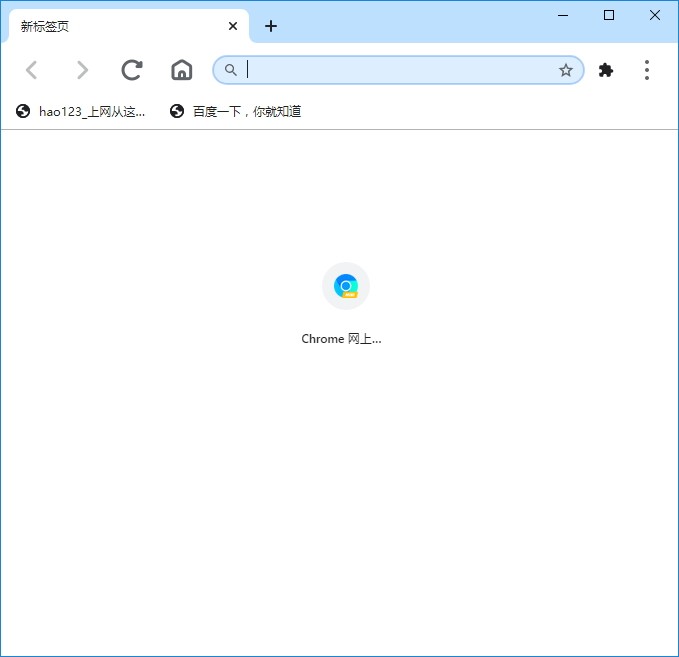679x657 pixels.
Task: Open the extensions puzzle-piece menu
Action: pyautogui.click(x=606, y=70)
